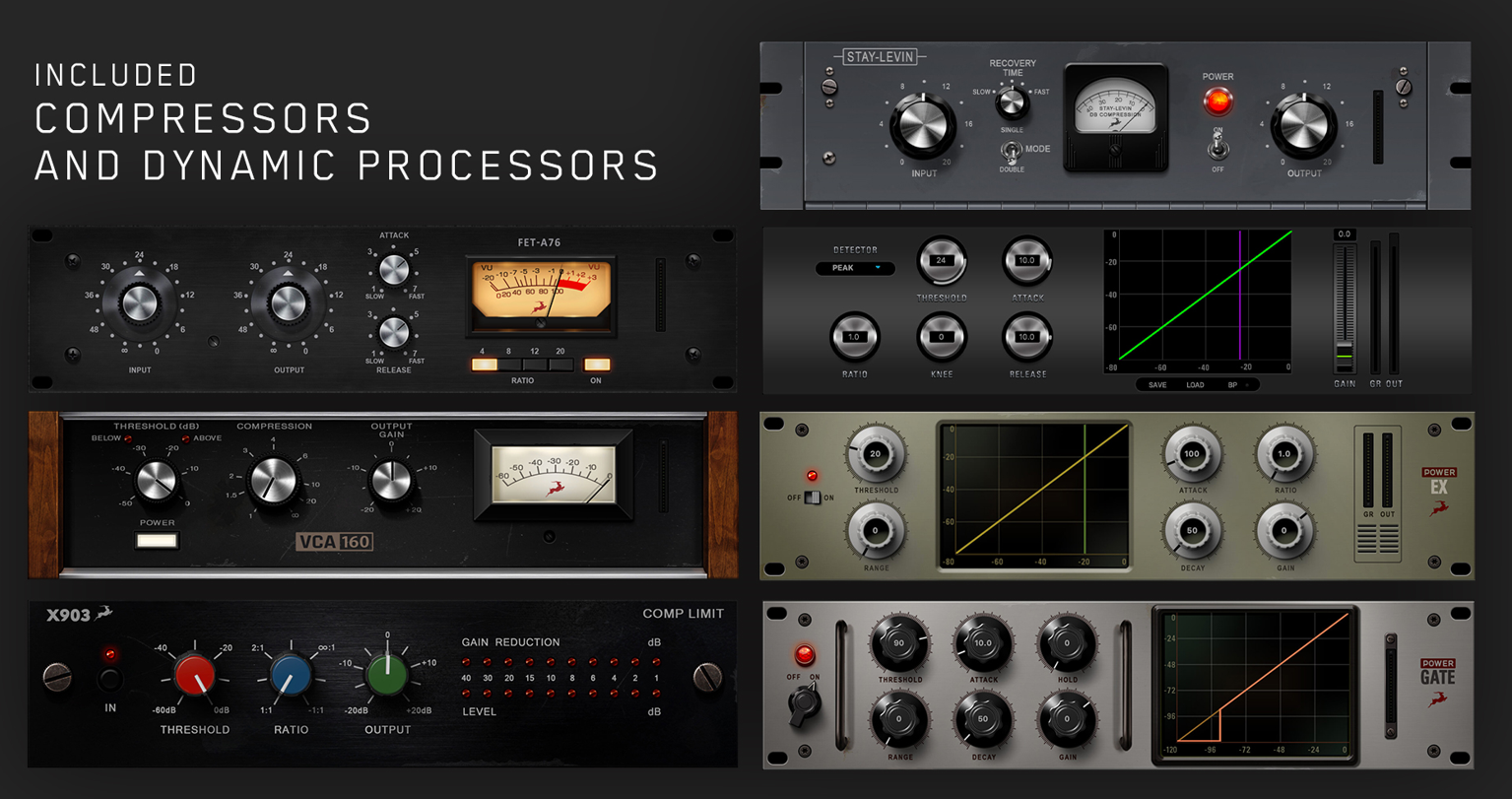
Task: Click the Power EX Range knob
Action: point(875,531)
